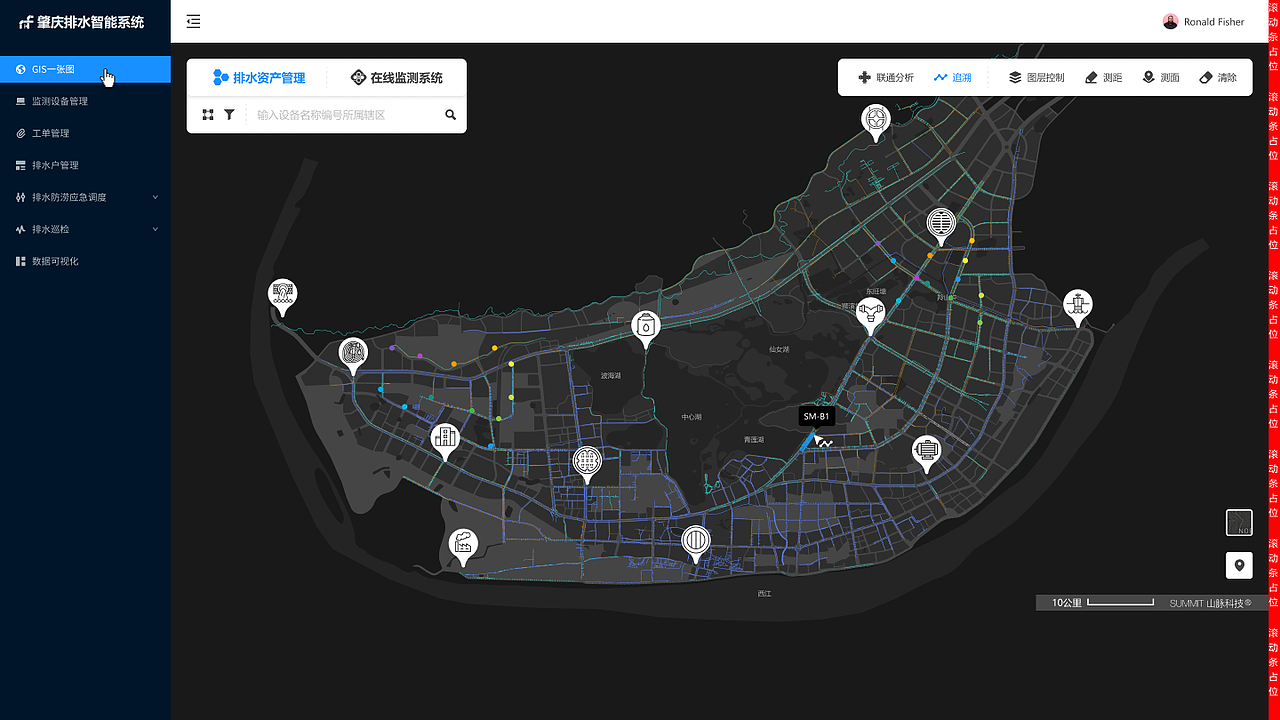The image size is (1280, 720).
Task: Click the 西江 river label on map
Action: [764, 594]
